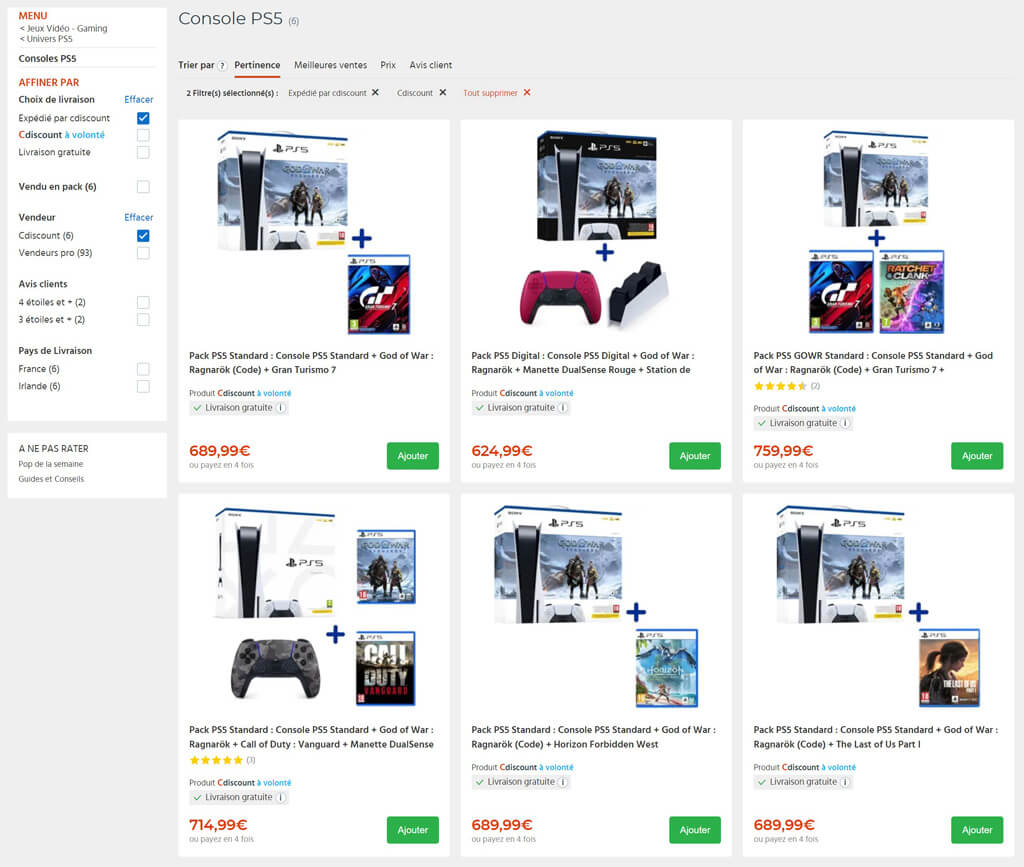
Task: Click "Ajouter" on the 624,99€ PS5 Digital pack
Action: tap(695, 455)
